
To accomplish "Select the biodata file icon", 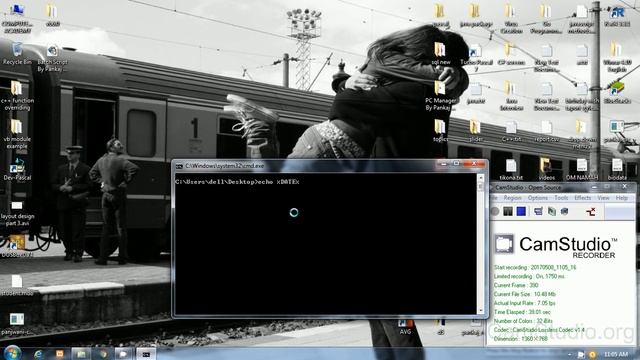I will click(617, 169).
